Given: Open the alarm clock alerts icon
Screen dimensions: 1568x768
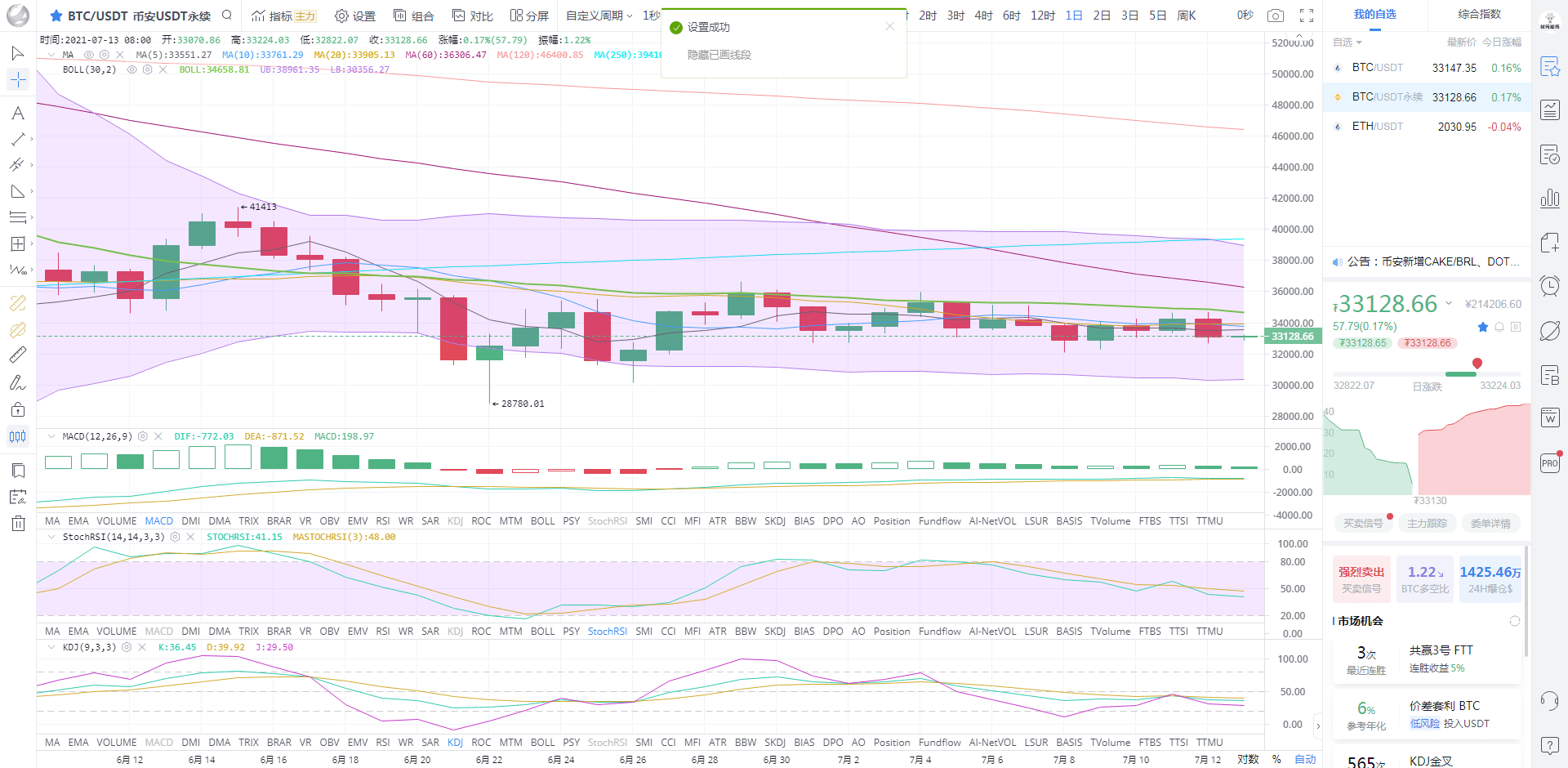Looking at the screenshot, I should click(1550, 285).
